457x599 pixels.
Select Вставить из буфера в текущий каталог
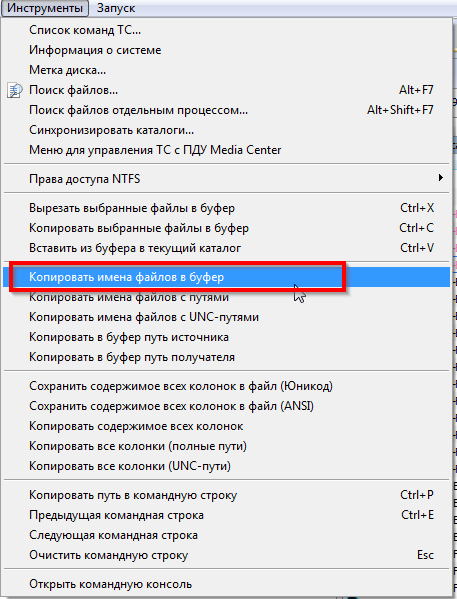click(226, 248)
